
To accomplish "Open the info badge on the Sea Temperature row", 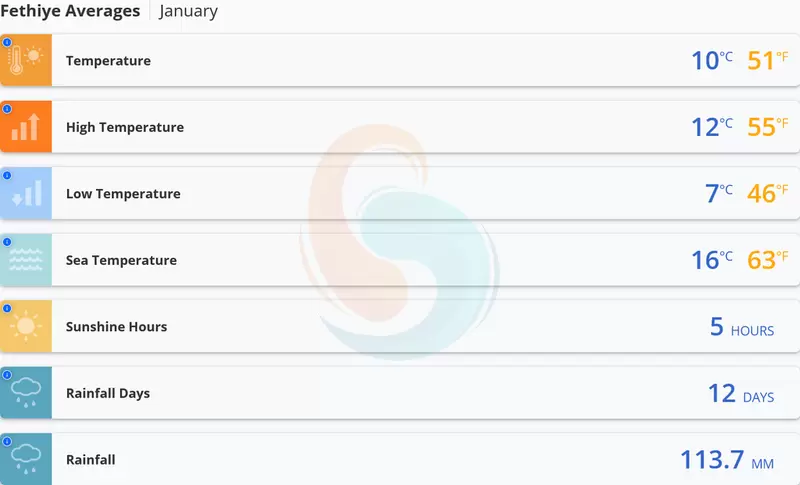I will point(6,241).
